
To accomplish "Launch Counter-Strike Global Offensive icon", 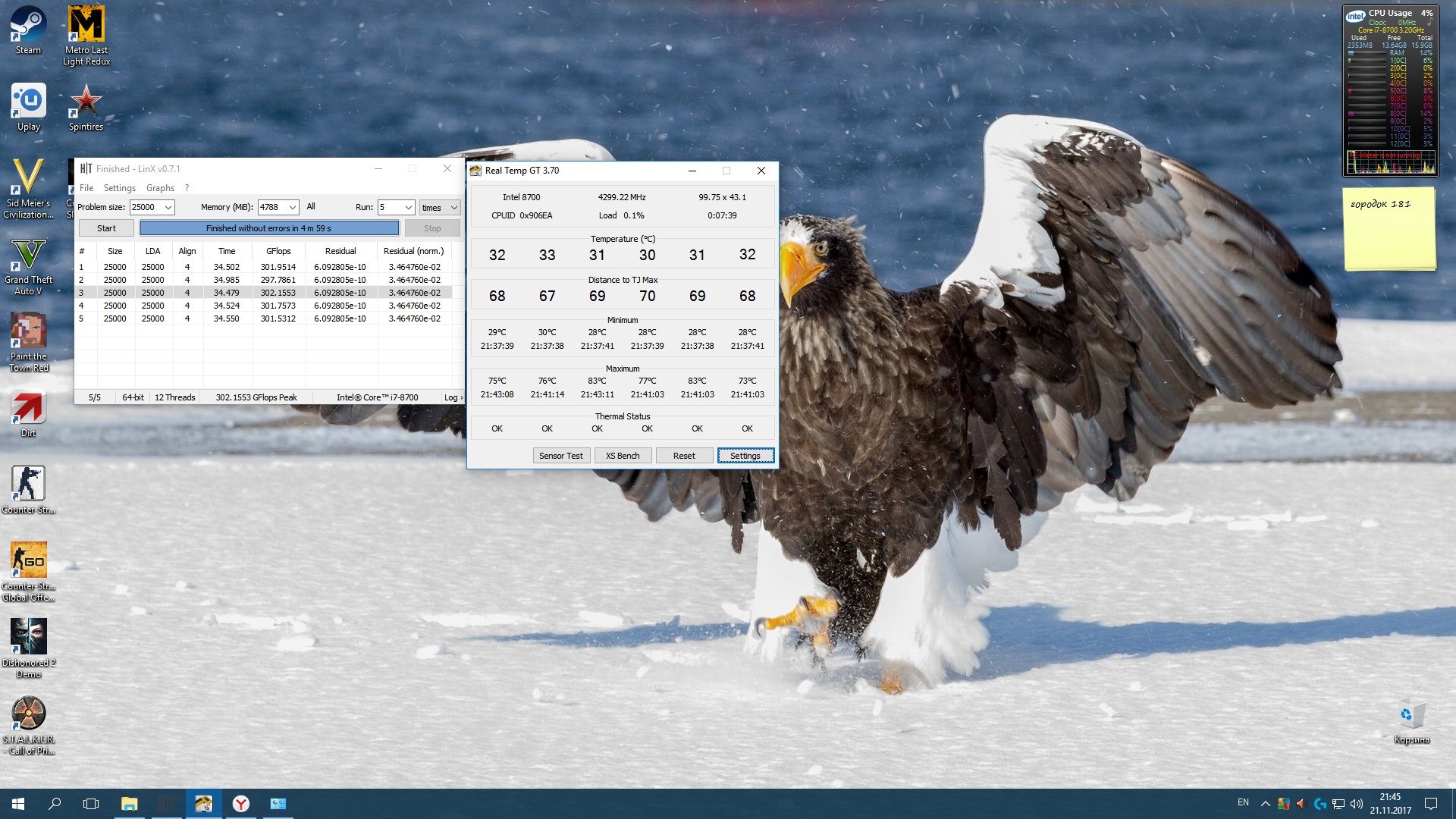I will [28, 569].
